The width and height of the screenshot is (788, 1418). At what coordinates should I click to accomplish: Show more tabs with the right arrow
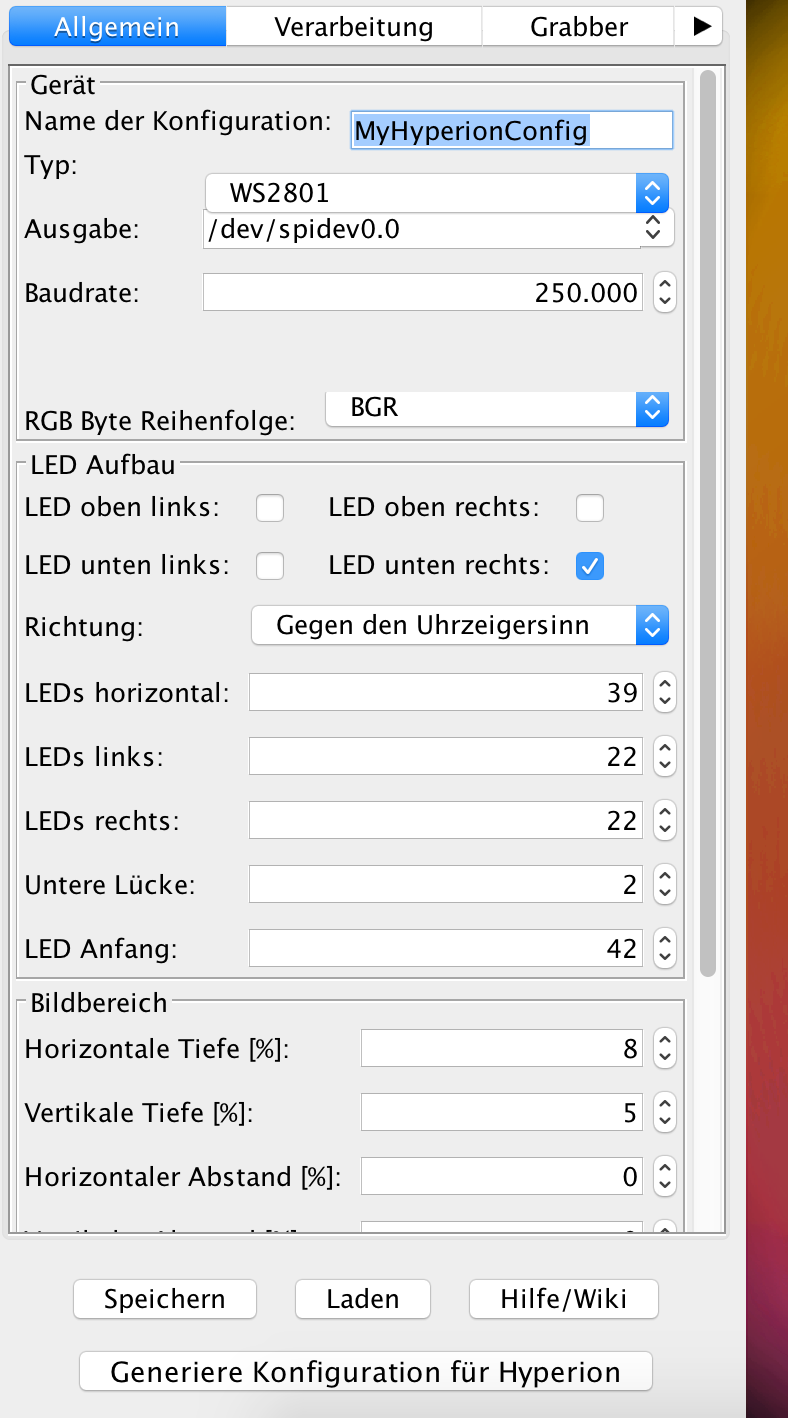pos(699,27)
